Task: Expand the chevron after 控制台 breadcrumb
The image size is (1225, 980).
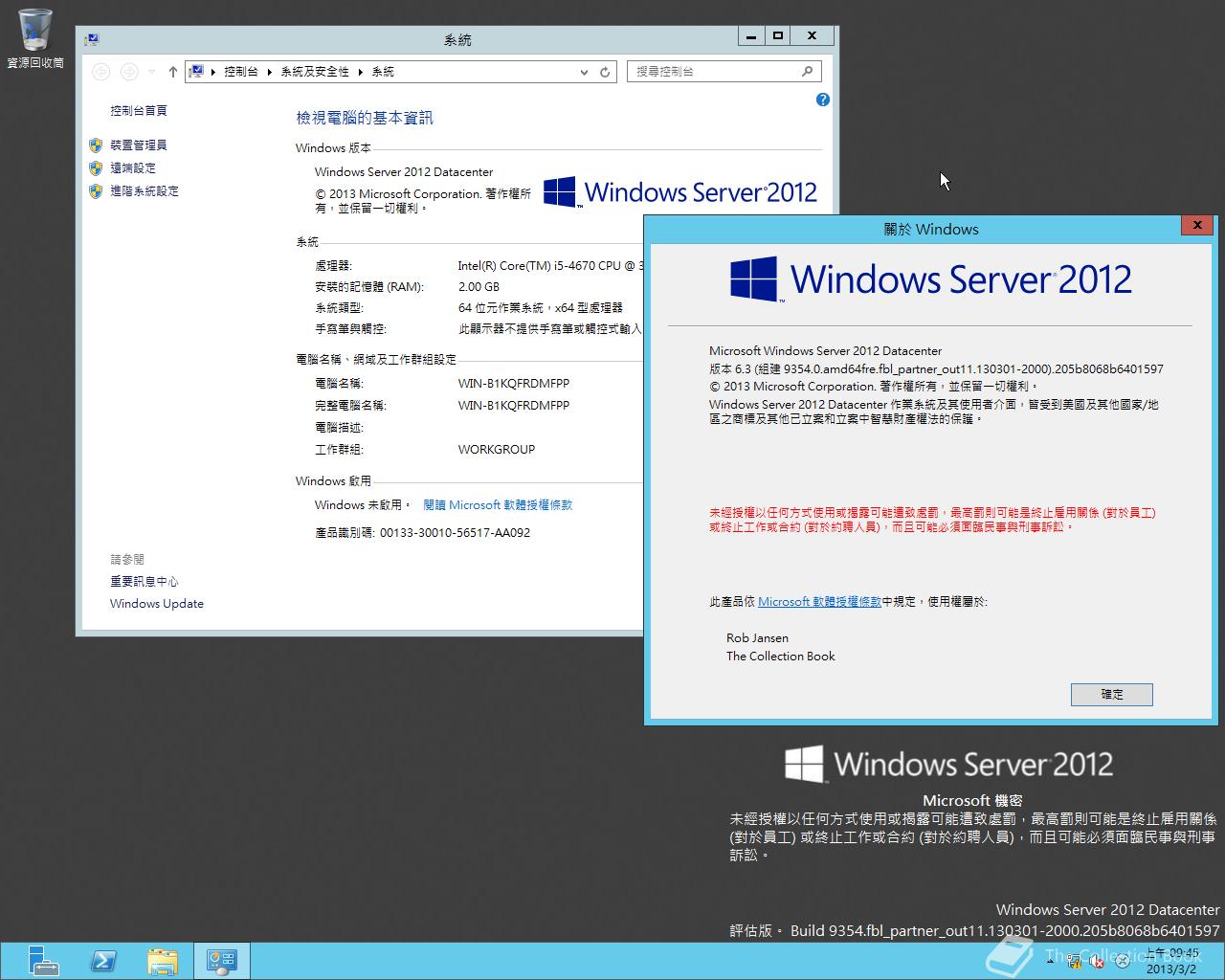Action: click(270, 72)
